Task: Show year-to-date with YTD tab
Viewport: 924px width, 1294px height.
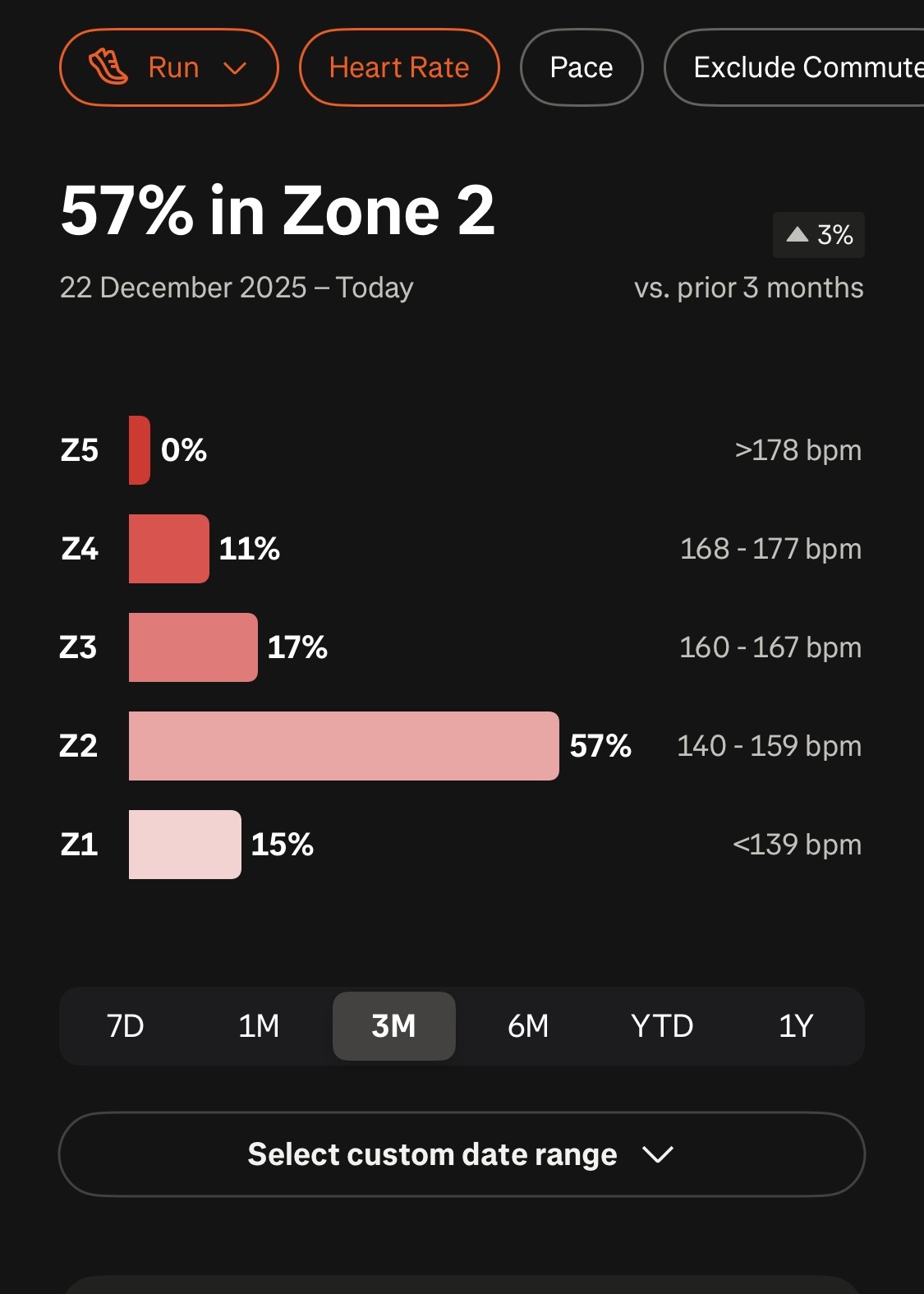Action: [x=662, y=1026]
